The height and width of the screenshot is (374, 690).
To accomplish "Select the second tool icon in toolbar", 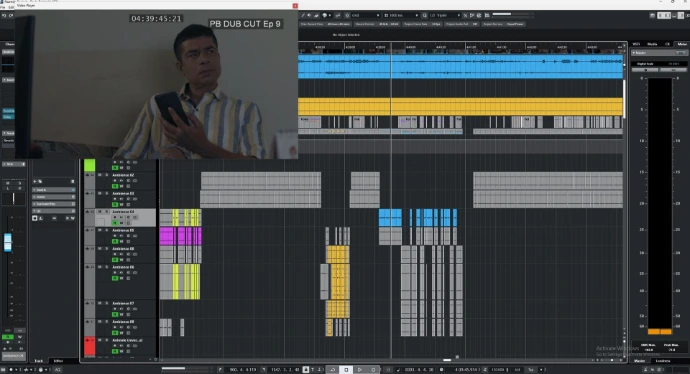I will (x=309, y=15).
